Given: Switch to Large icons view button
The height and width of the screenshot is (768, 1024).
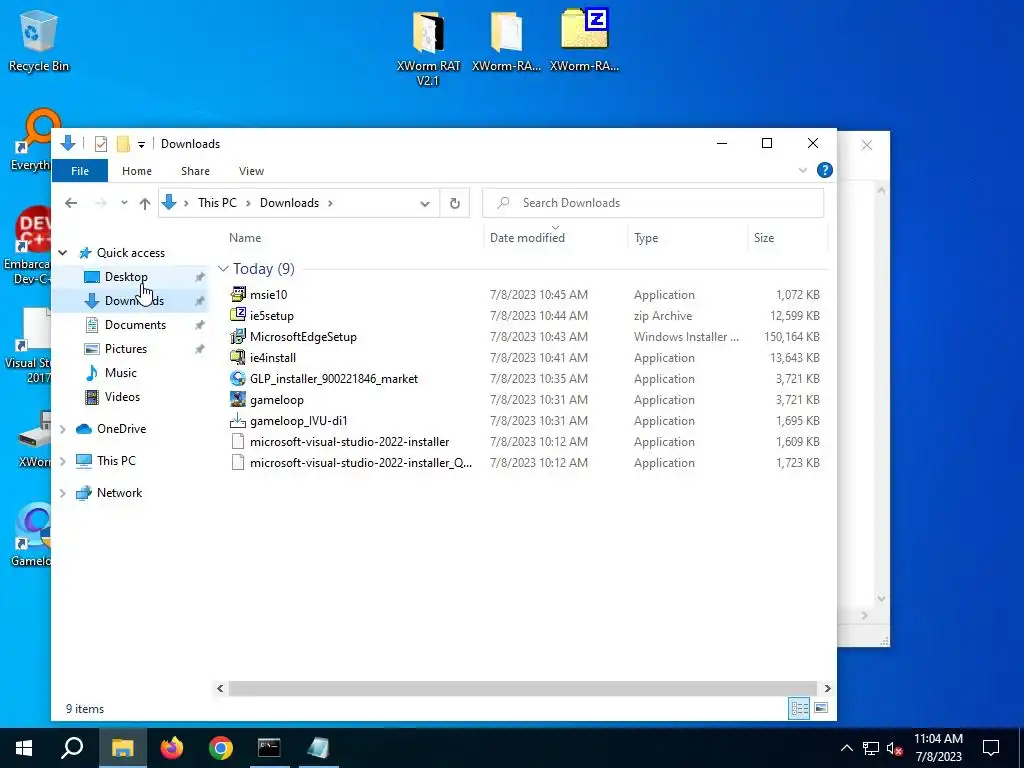Looking at the screenshot, I should point(821,708).
